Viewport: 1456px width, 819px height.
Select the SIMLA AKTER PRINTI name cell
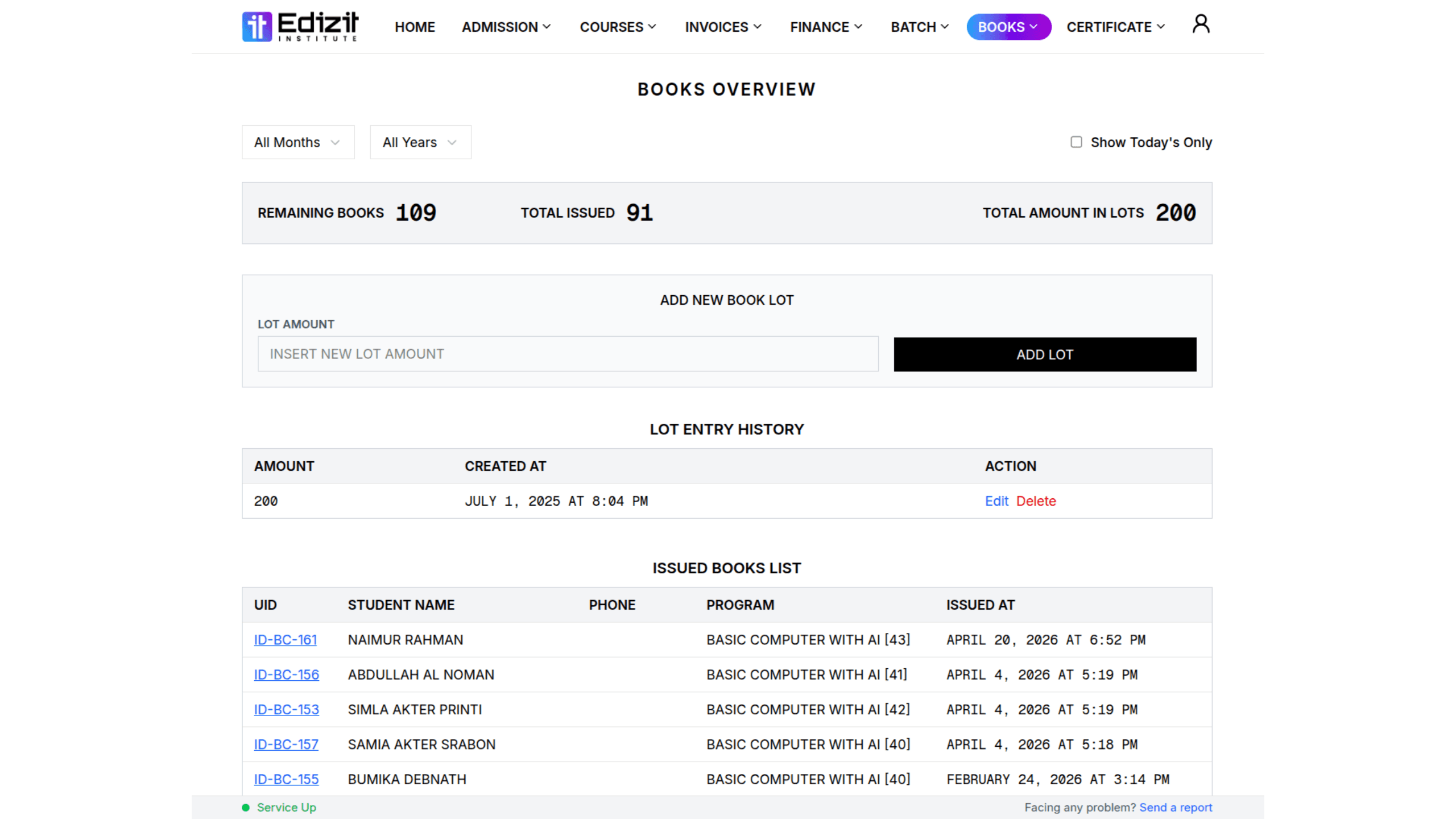click(x=415, y=710)
